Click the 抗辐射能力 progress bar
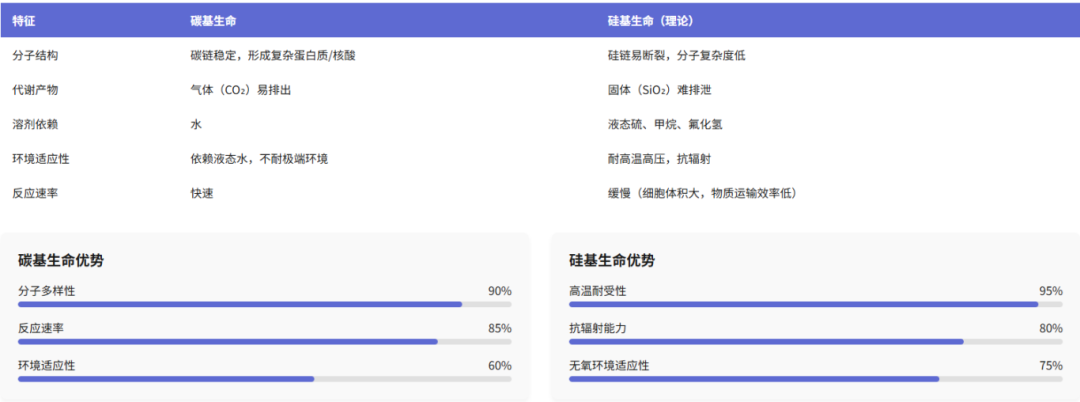The width and height of the screenshot is (1080, 402). [x=815, y=341]
